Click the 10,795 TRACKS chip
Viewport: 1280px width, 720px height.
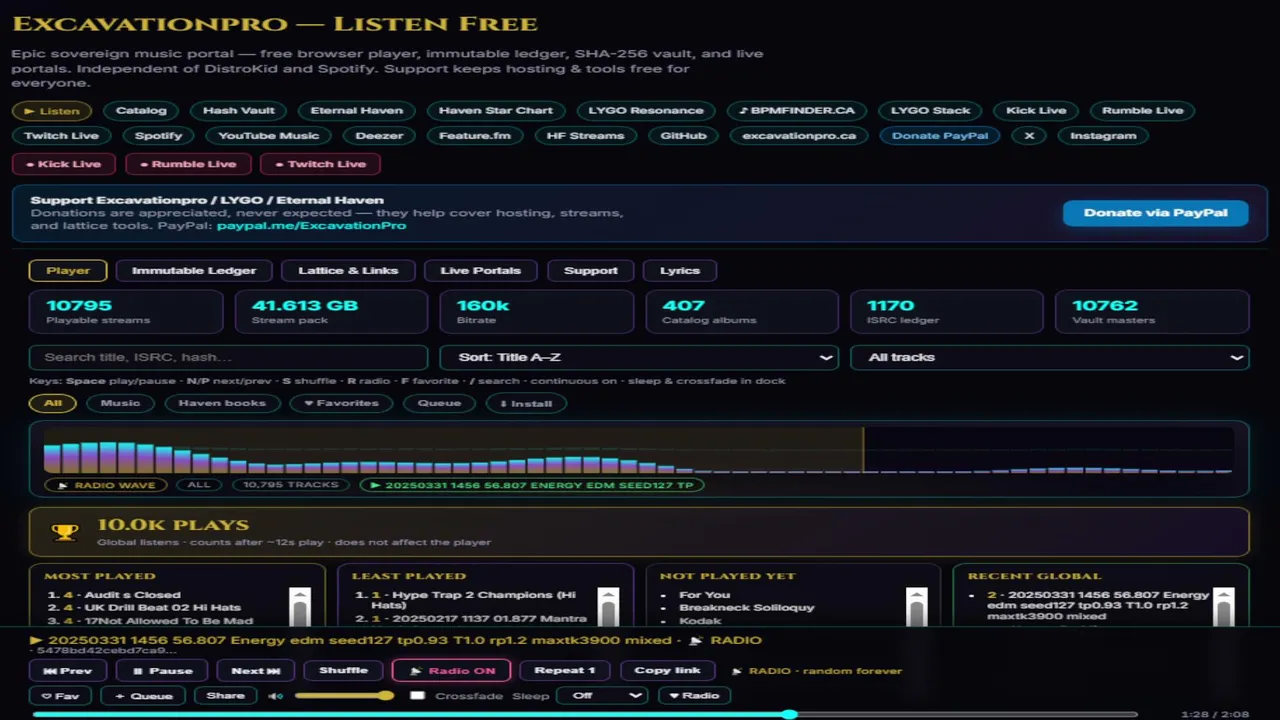291,485
